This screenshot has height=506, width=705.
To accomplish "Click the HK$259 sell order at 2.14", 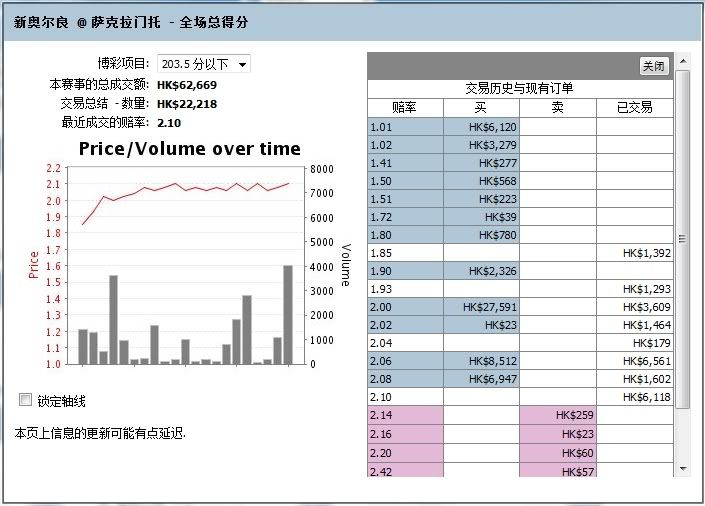I will (557, 416).
